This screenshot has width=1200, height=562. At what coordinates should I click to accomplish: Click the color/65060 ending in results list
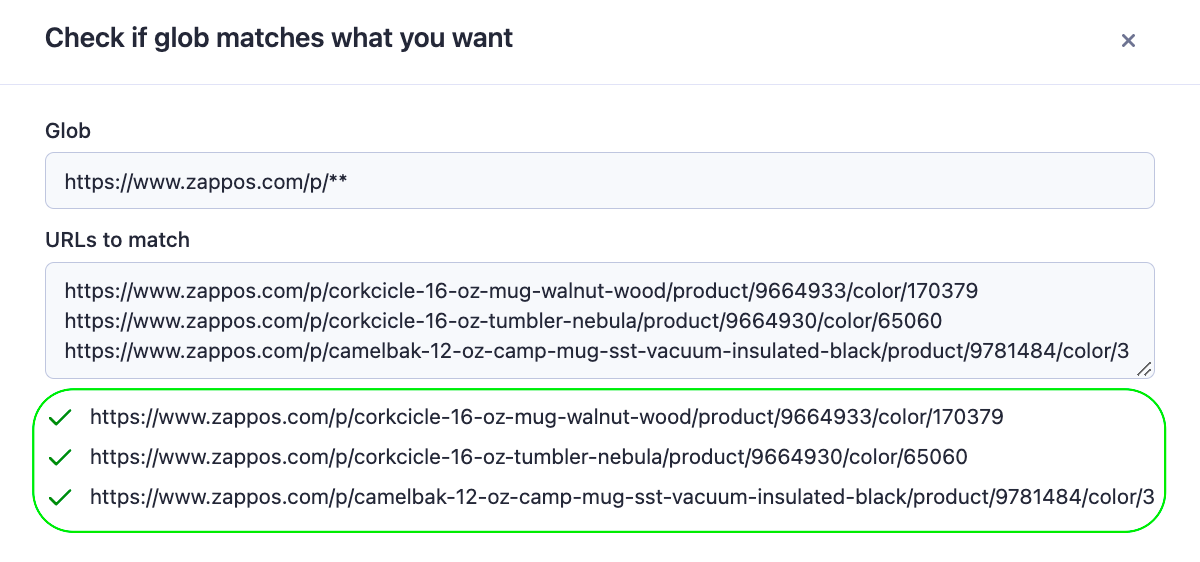tap(909, 457)
